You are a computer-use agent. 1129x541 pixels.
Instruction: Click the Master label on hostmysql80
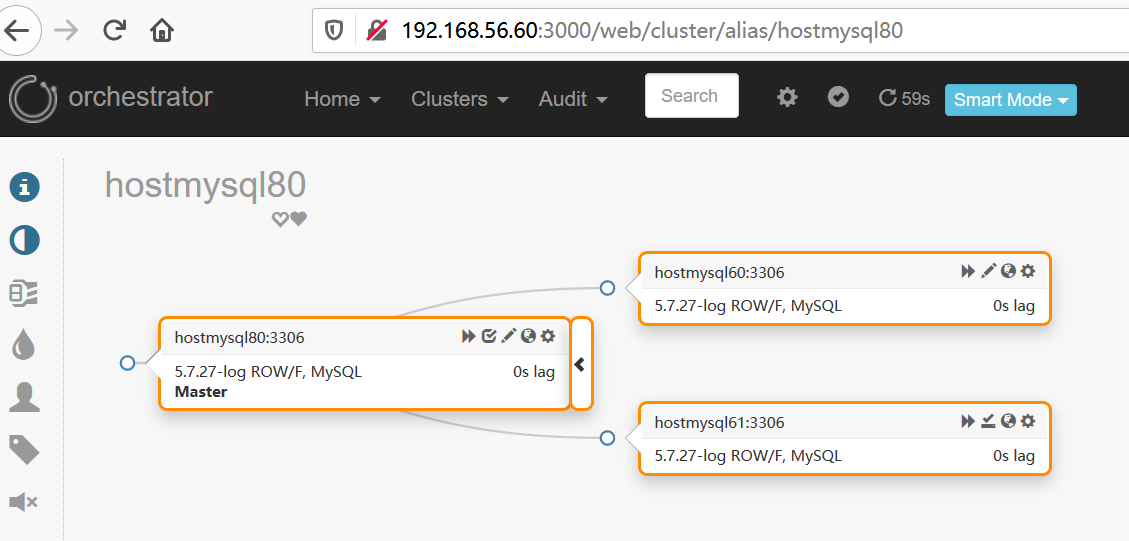click(x=201, y=392)
